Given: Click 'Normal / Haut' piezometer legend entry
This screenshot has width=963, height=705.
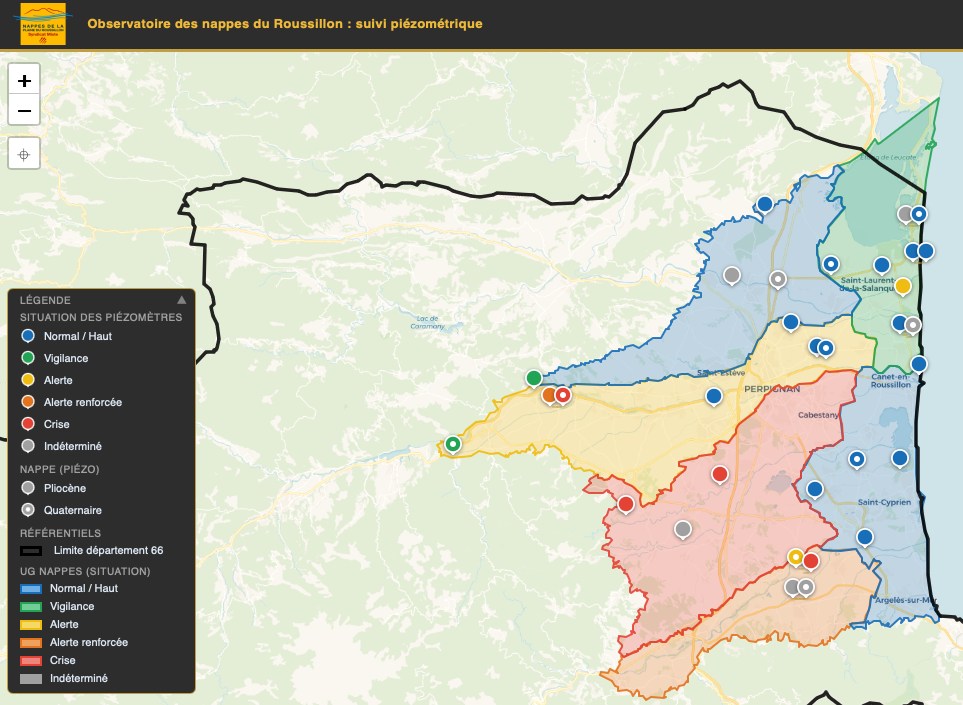Looking at the screenshot, I should [66, 336].
